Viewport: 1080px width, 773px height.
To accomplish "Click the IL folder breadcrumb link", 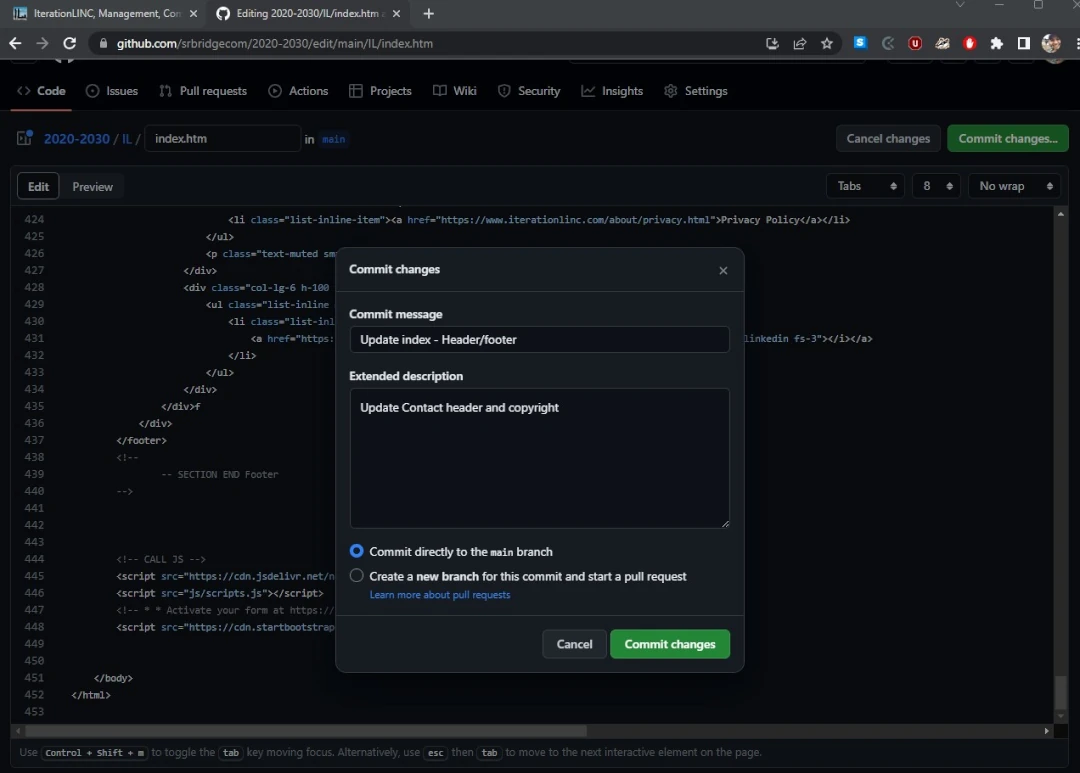I will point(127,138).
